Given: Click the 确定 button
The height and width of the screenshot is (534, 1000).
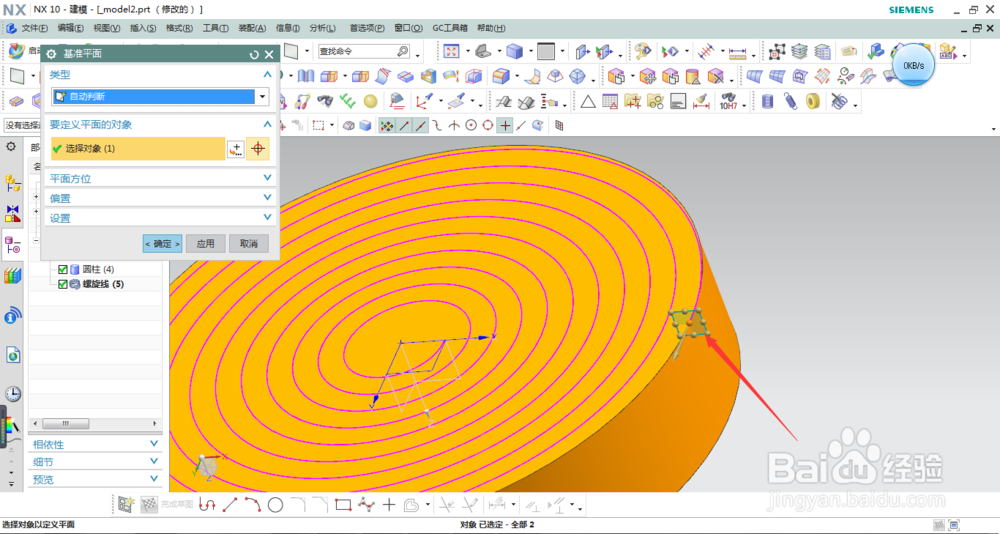Looking at the screenshot, I should point(162,244).
